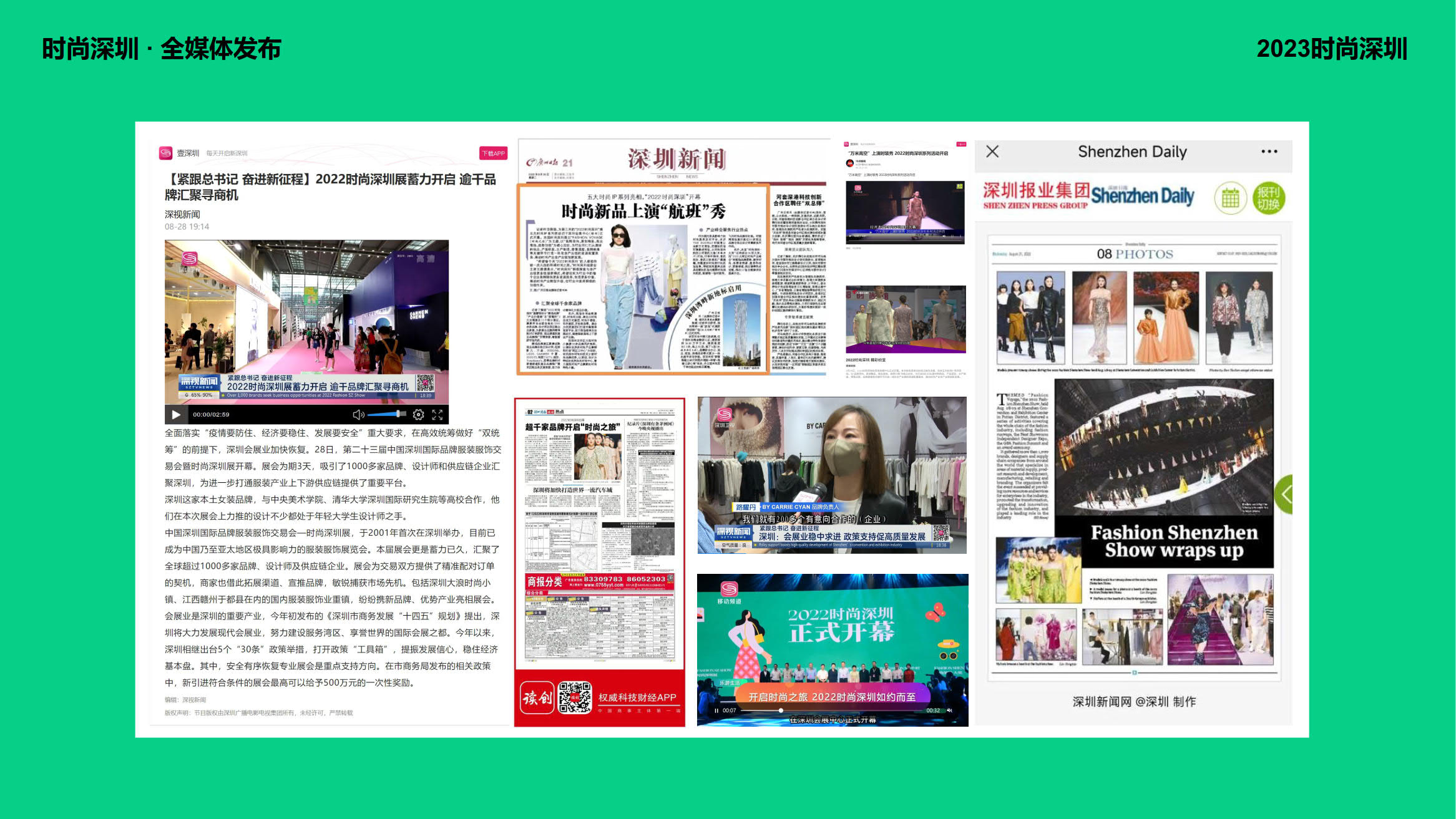The height and width of the screenshot is (819, 1456).
Task: Click the 移动频道 logo on the opening video
Action: (729, 593)
